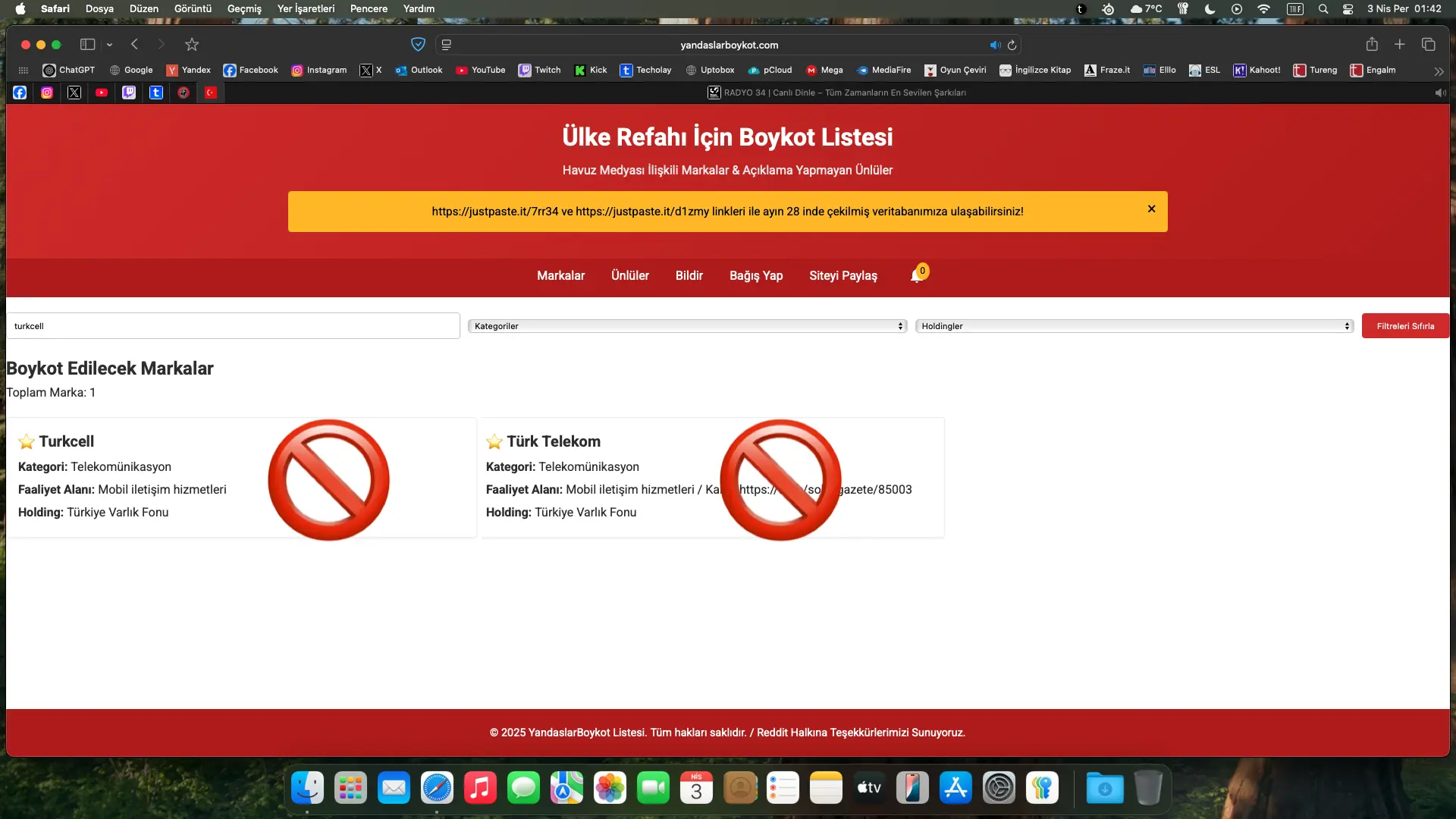Open Music from the Dock
The image size is (1456, 819).
(480, 789)
